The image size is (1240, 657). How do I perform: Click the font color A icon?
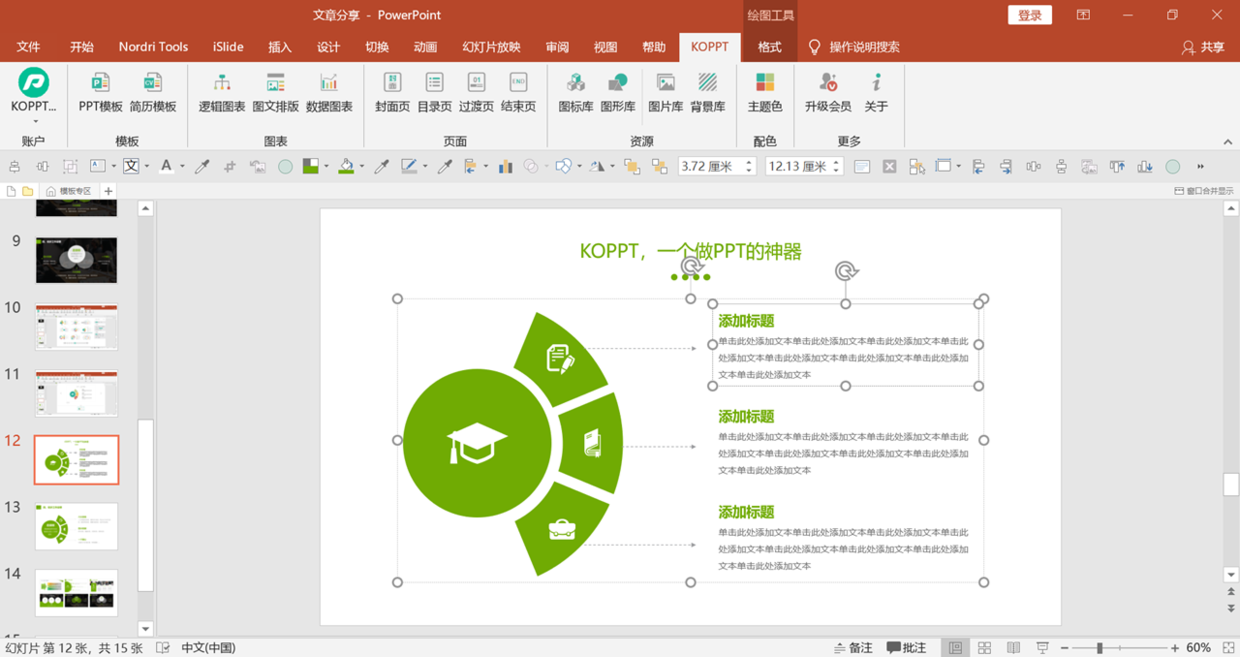coord(166,166)
